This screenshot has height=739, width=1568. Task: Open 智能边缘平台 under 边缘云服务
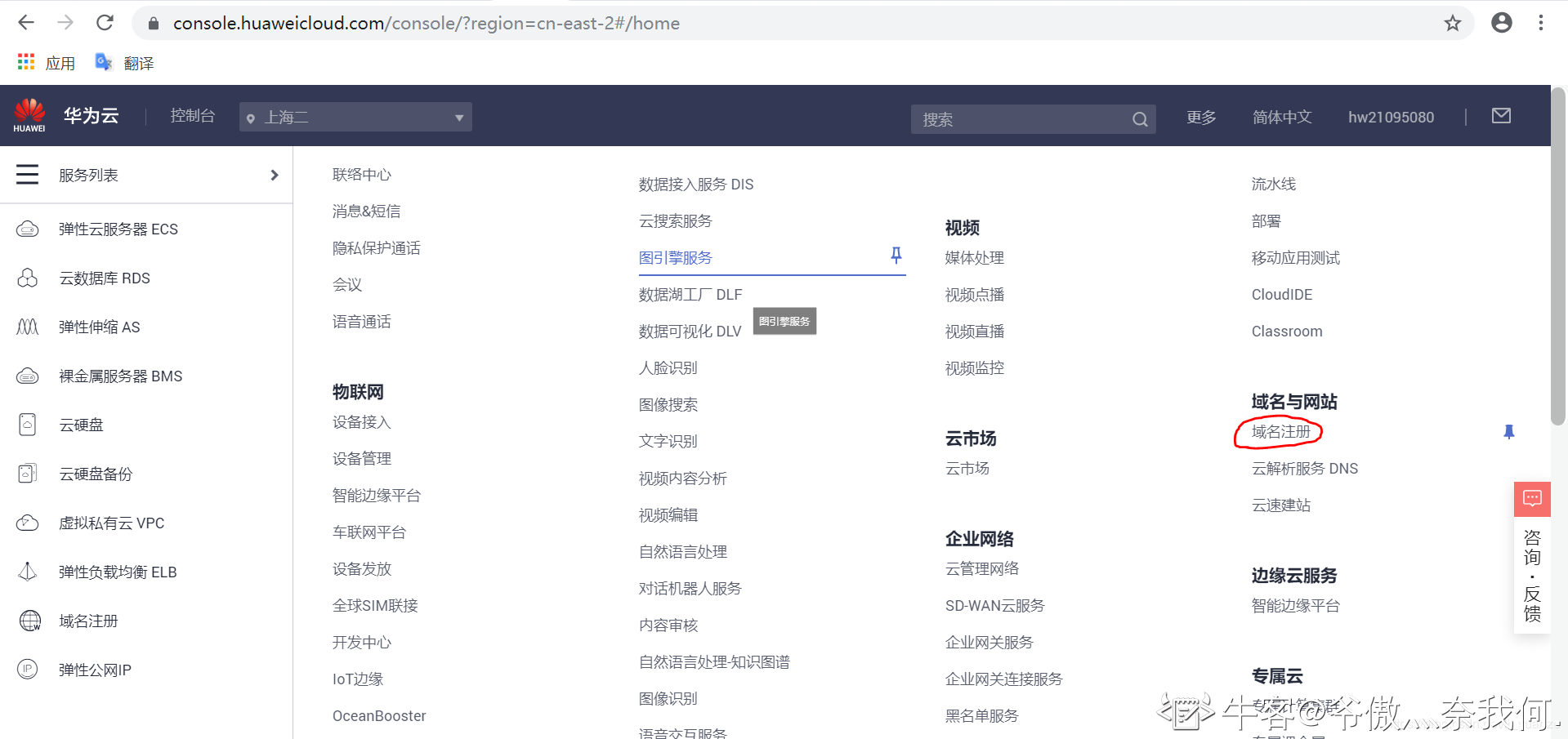(1296, 606)
